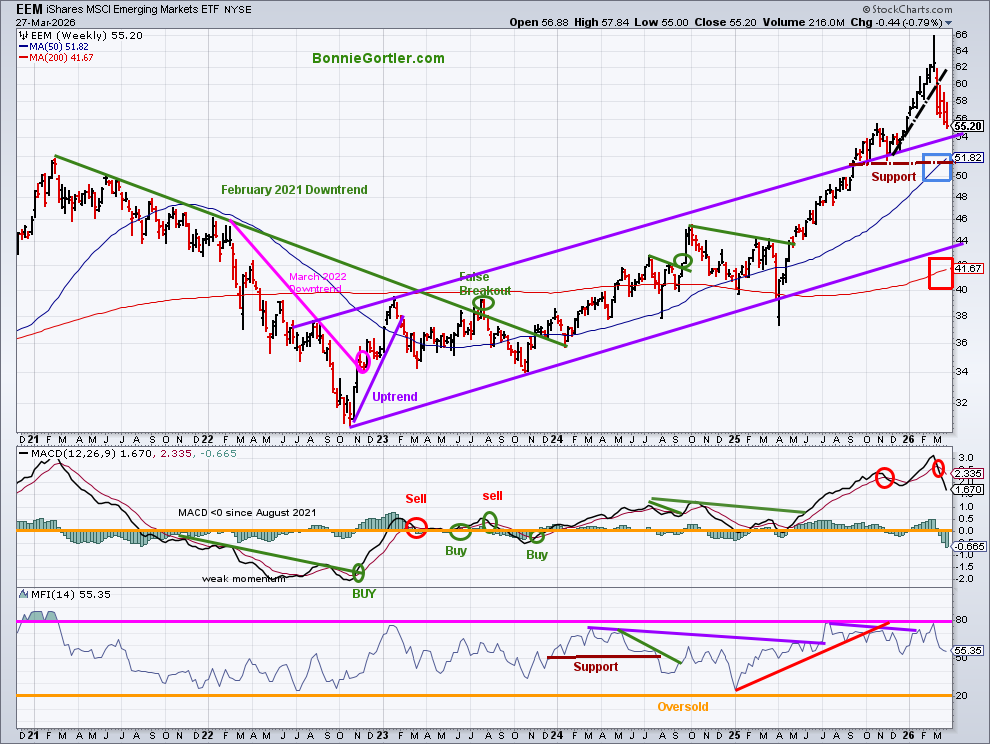Click the 55.35 MFI value axis label
This screenshot has height=744, width=990.
pos(969,650)
